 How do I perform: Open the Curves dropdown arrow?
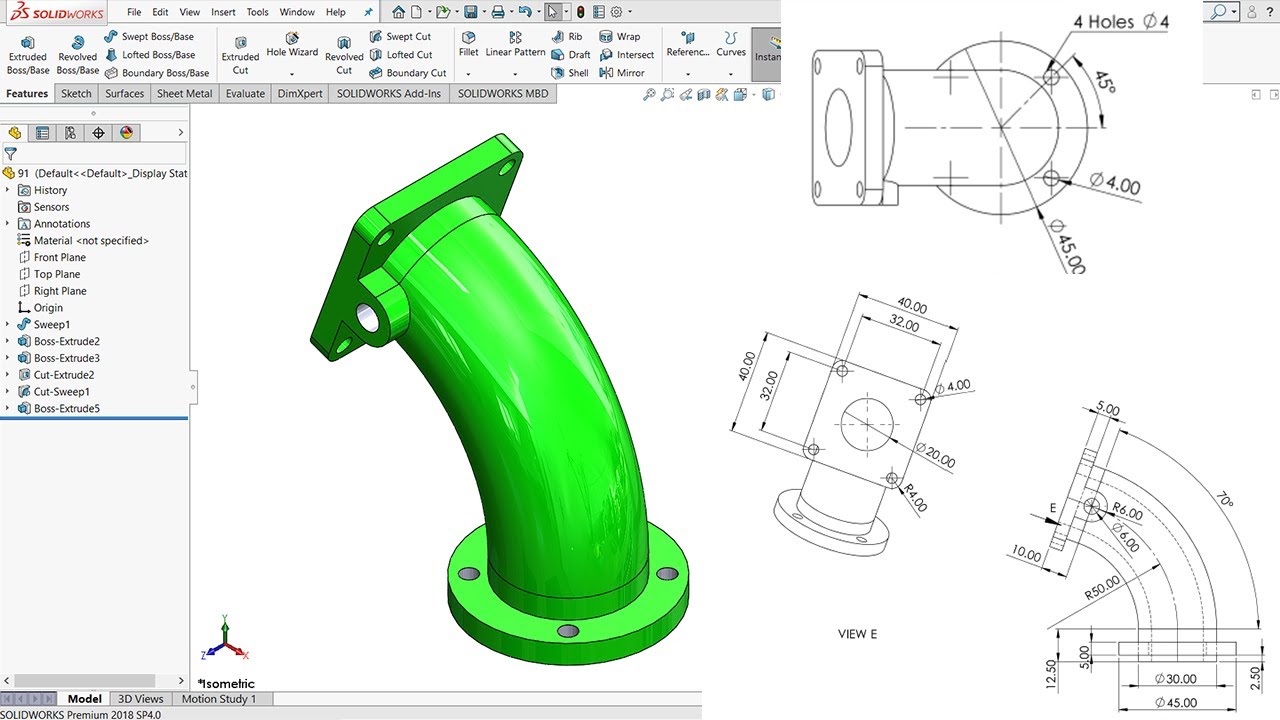tap(731, 73)
